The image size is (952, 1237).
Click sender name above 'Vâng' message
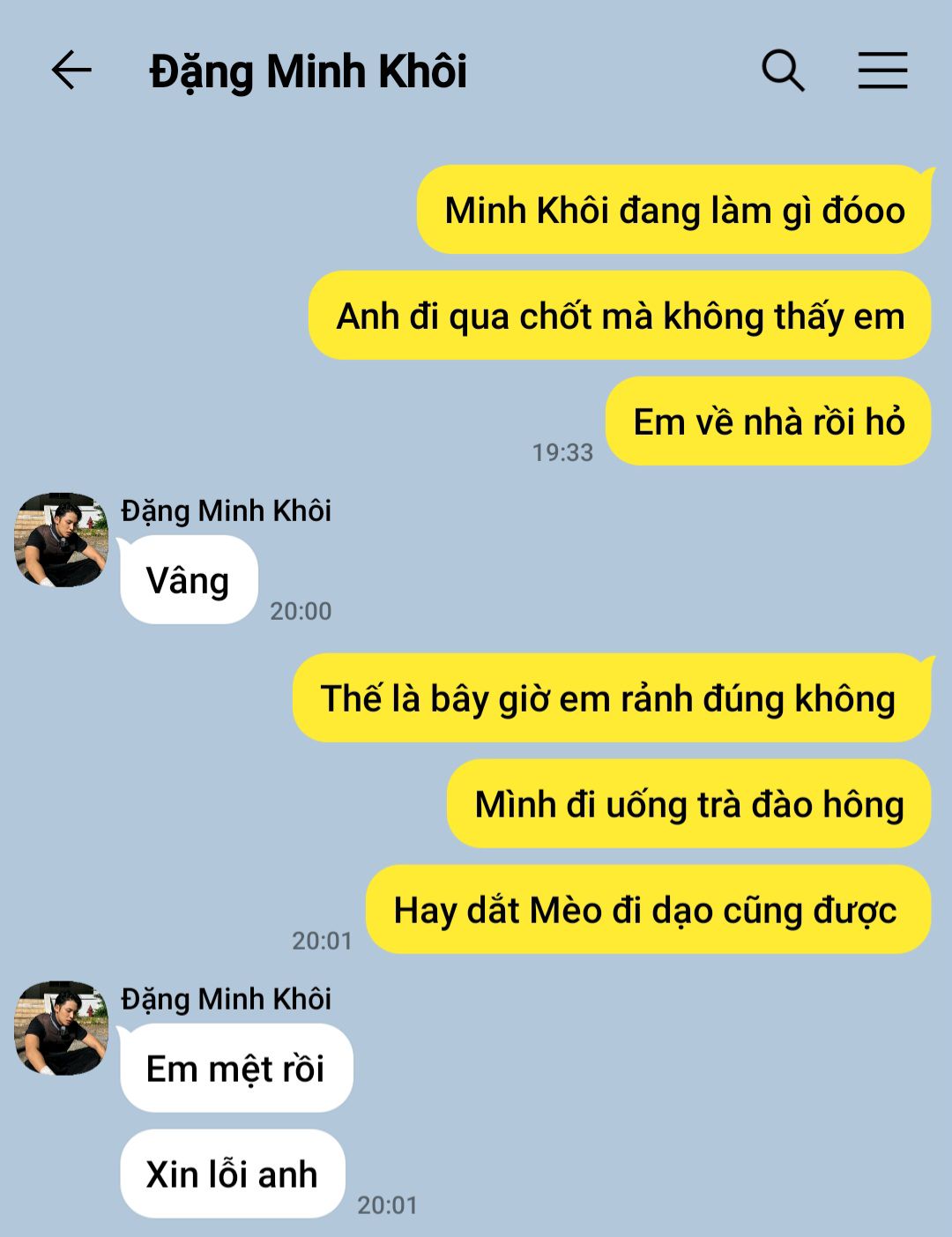point(227,510)
